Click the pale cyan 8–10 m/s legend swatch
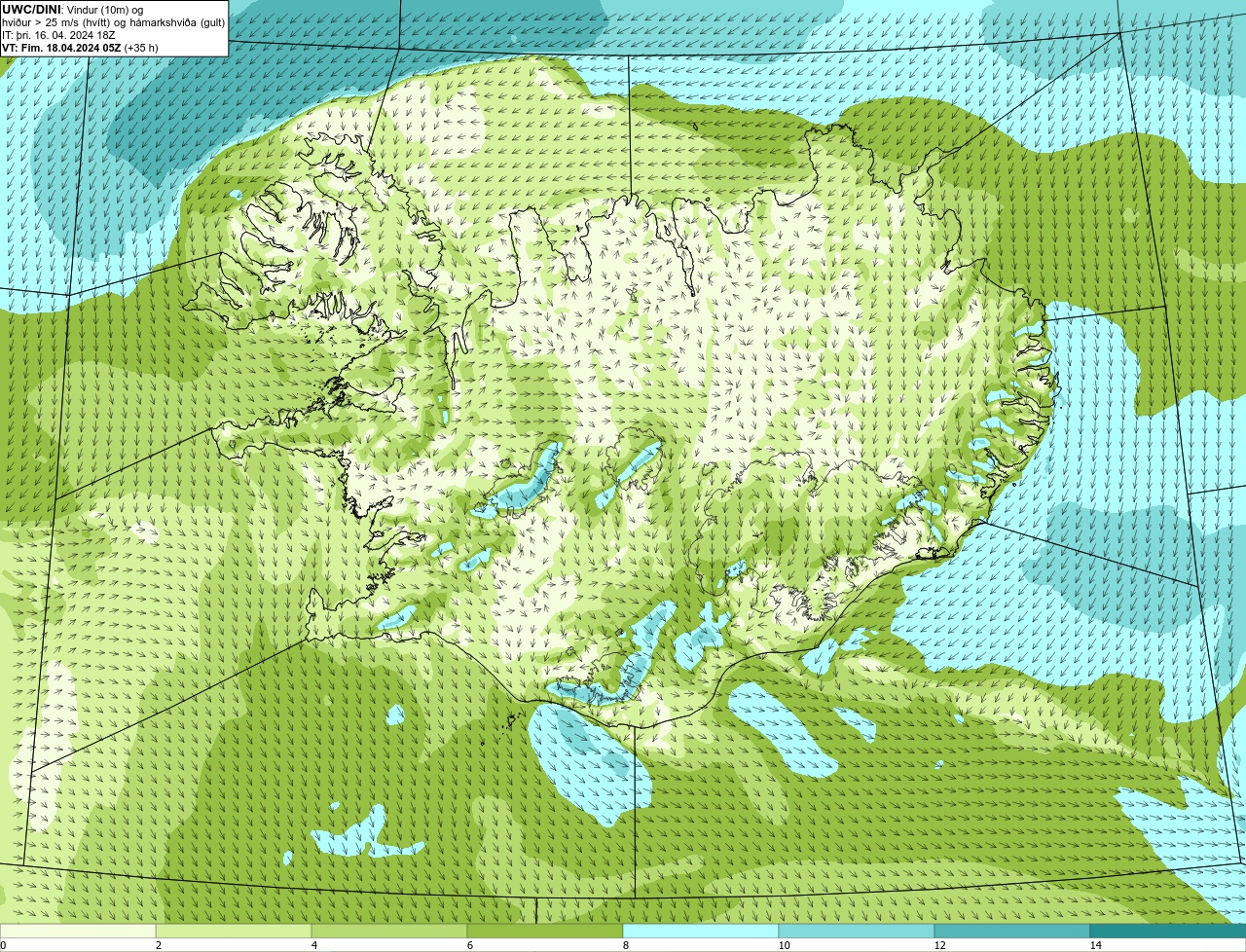Viewport: 1246px width, 952px height. click(701, 931)
